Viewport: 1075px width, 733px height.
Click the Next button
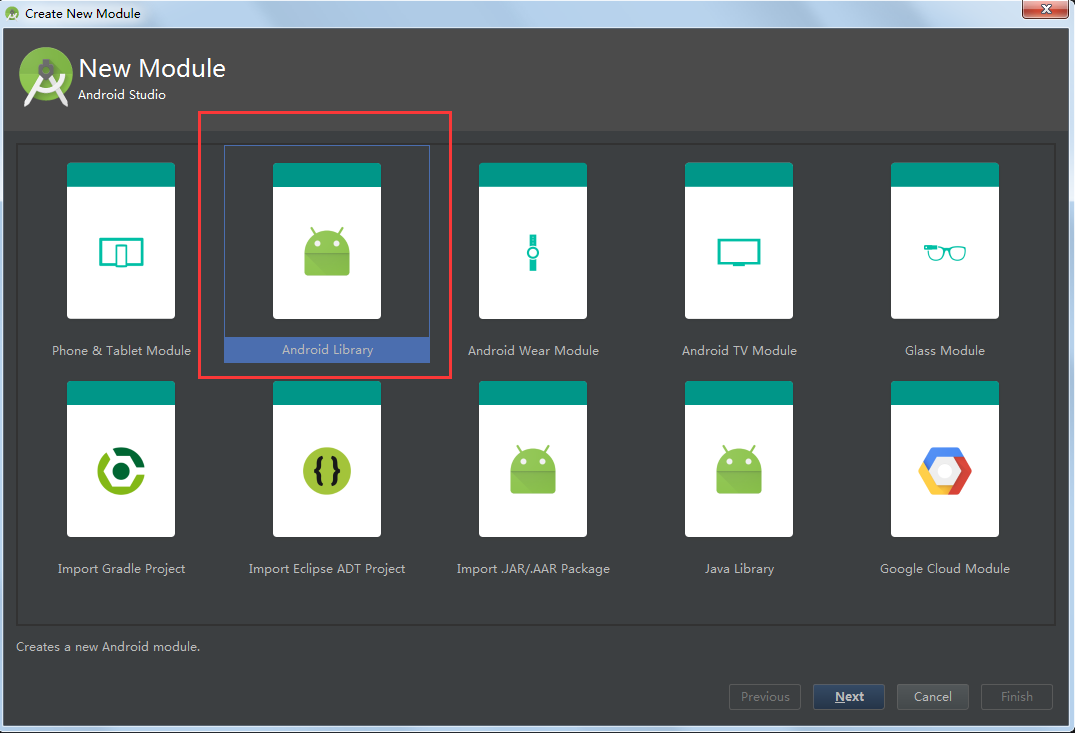(849, 697)
